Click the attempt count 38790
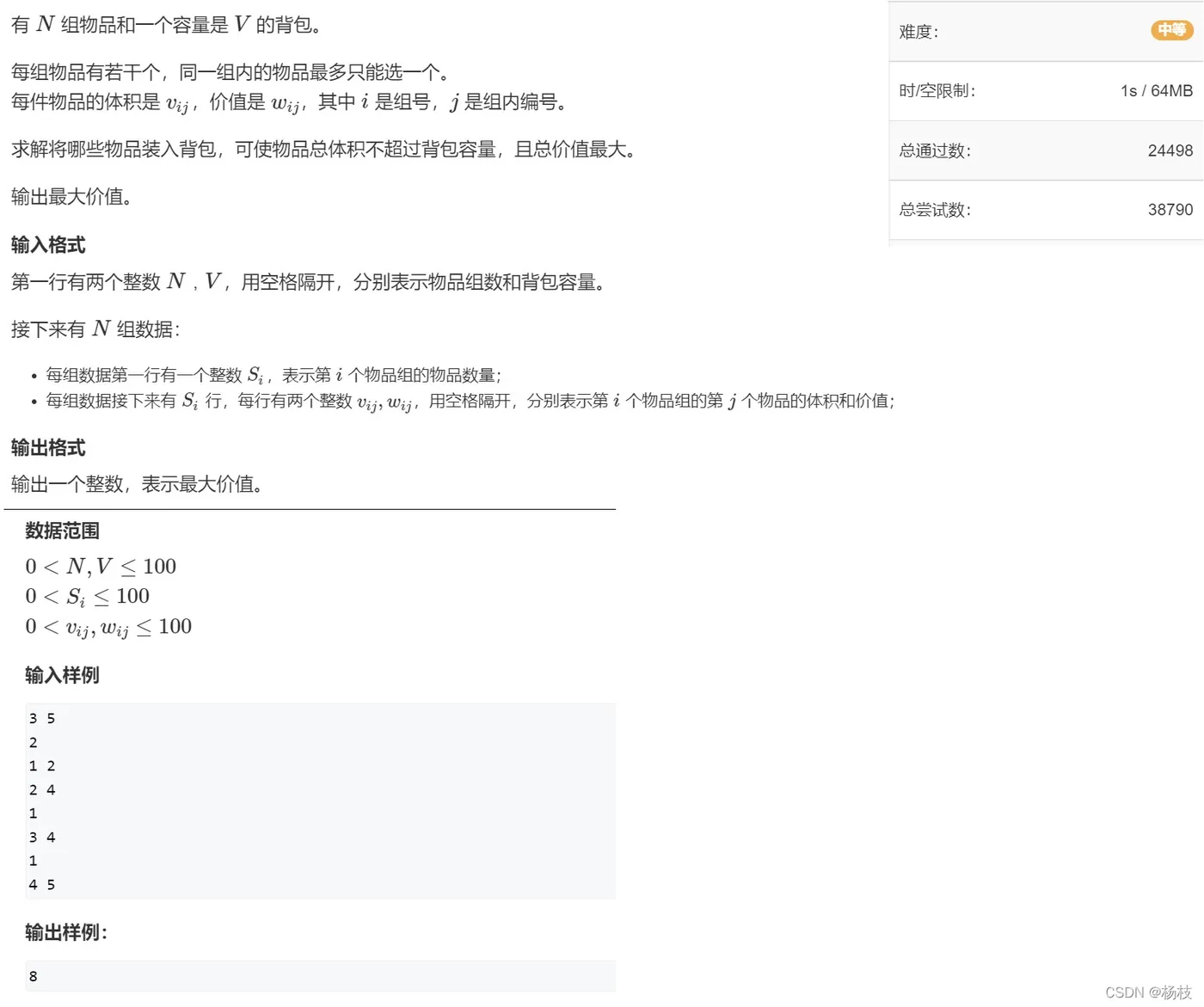The image size is (1204, 1007). click(1170, 210)
